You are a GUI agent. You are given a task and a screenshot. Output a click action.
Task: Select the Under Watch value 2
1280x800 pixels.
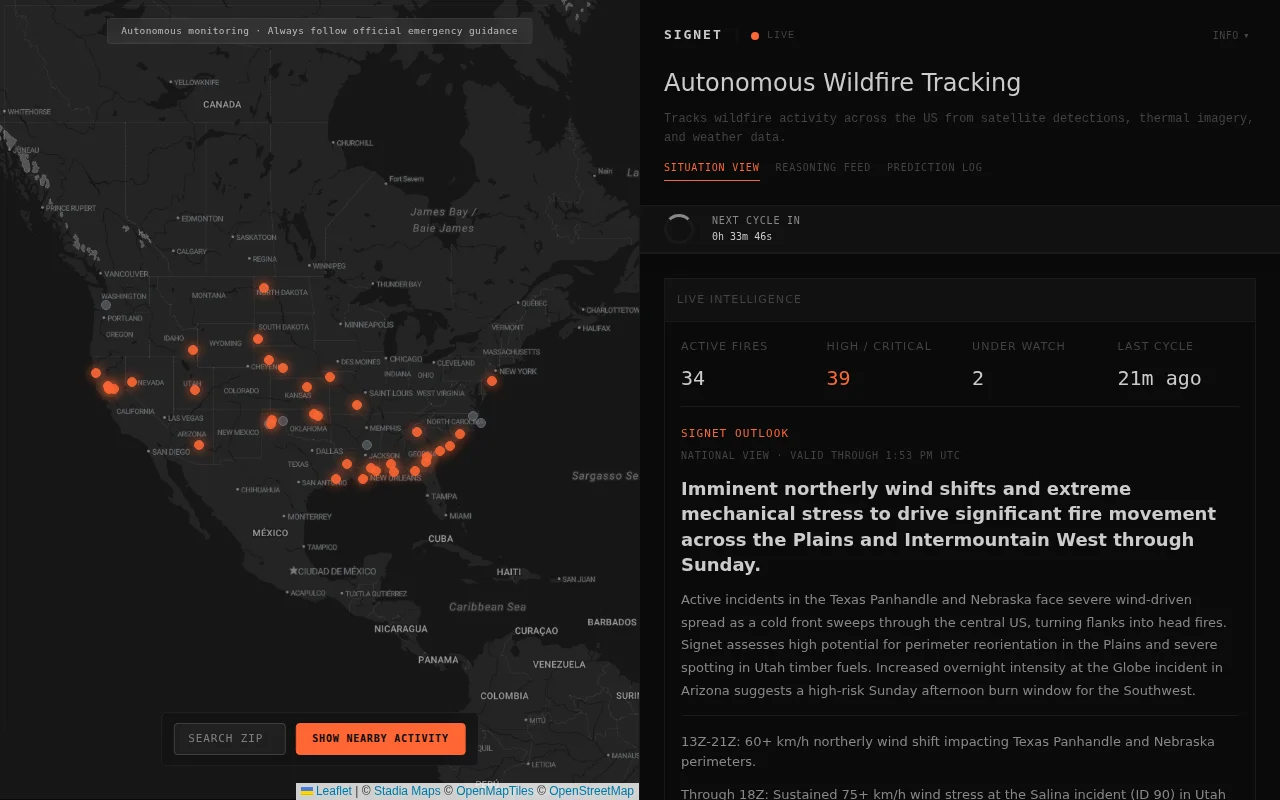pos(978,378)
